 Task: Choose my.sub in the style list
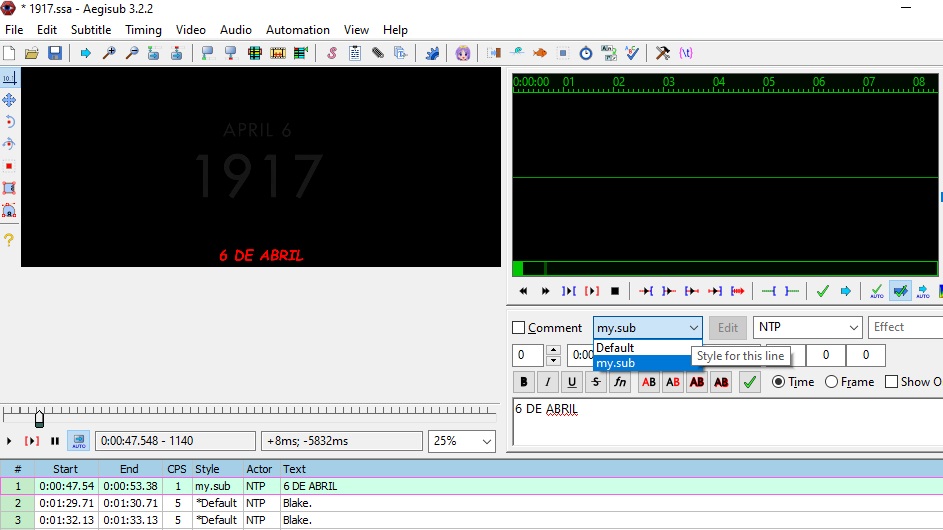click(x=642, y=363)
